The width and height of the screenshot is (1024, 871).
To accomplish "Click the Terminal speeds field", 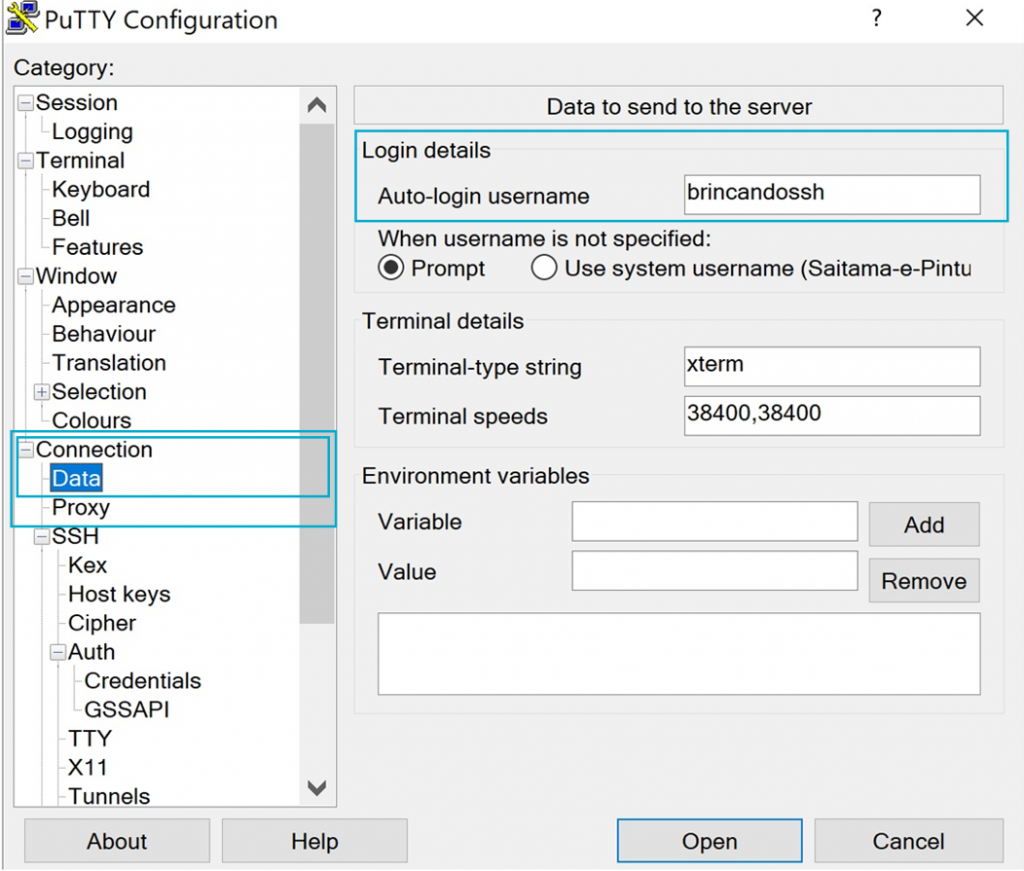I will coord(832,415).
